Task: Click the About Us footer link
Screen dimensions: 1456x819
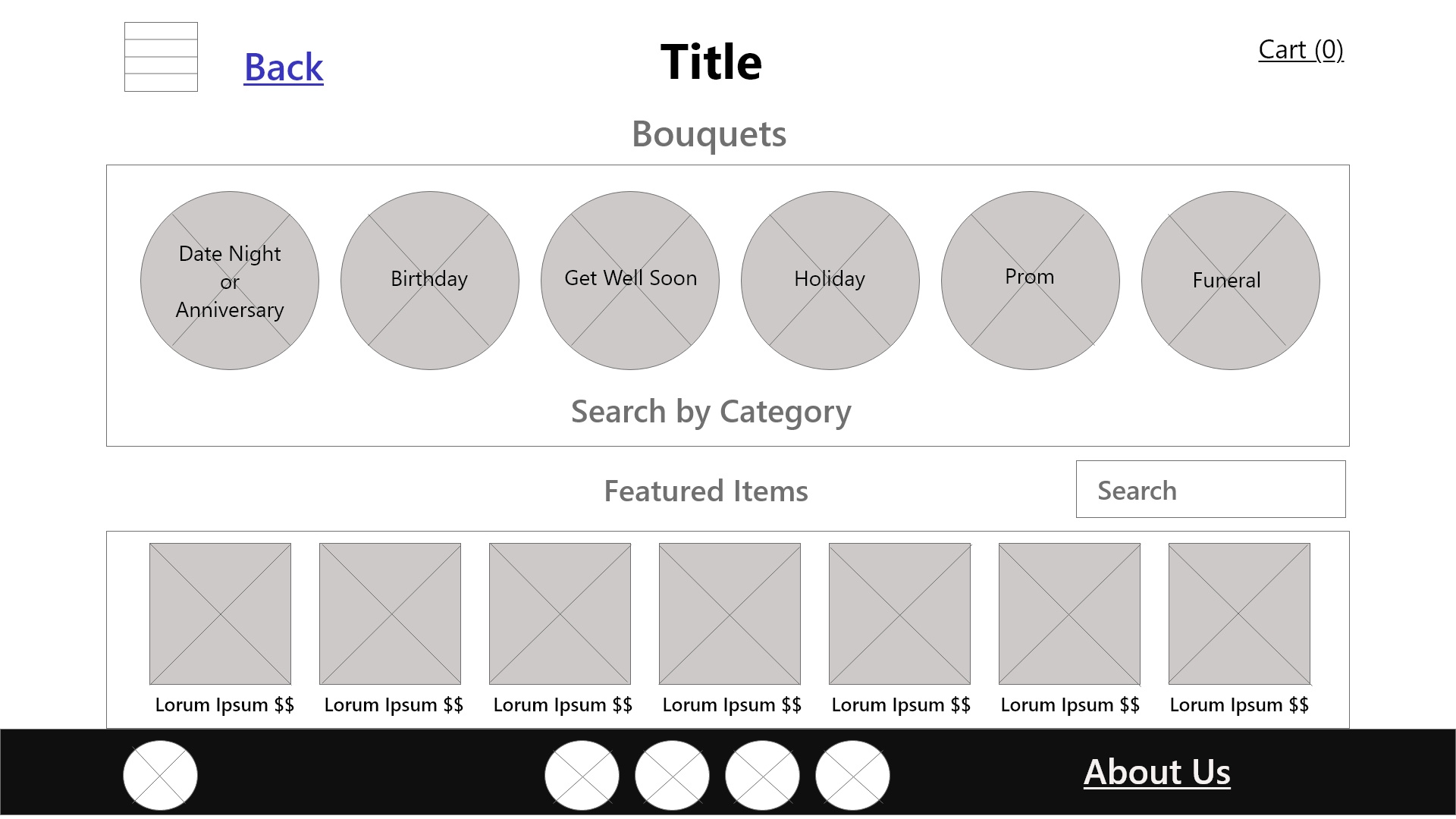Action: [x=1156, y=773]
